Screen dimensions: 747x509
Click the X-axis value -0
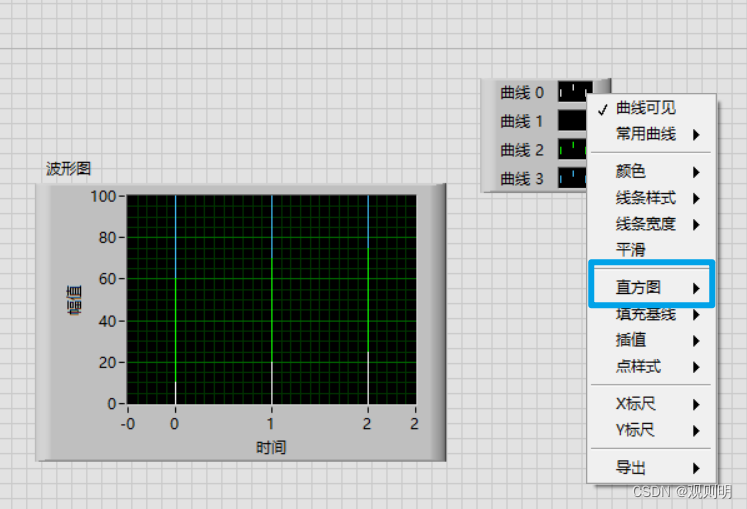[x=128, y=424]
